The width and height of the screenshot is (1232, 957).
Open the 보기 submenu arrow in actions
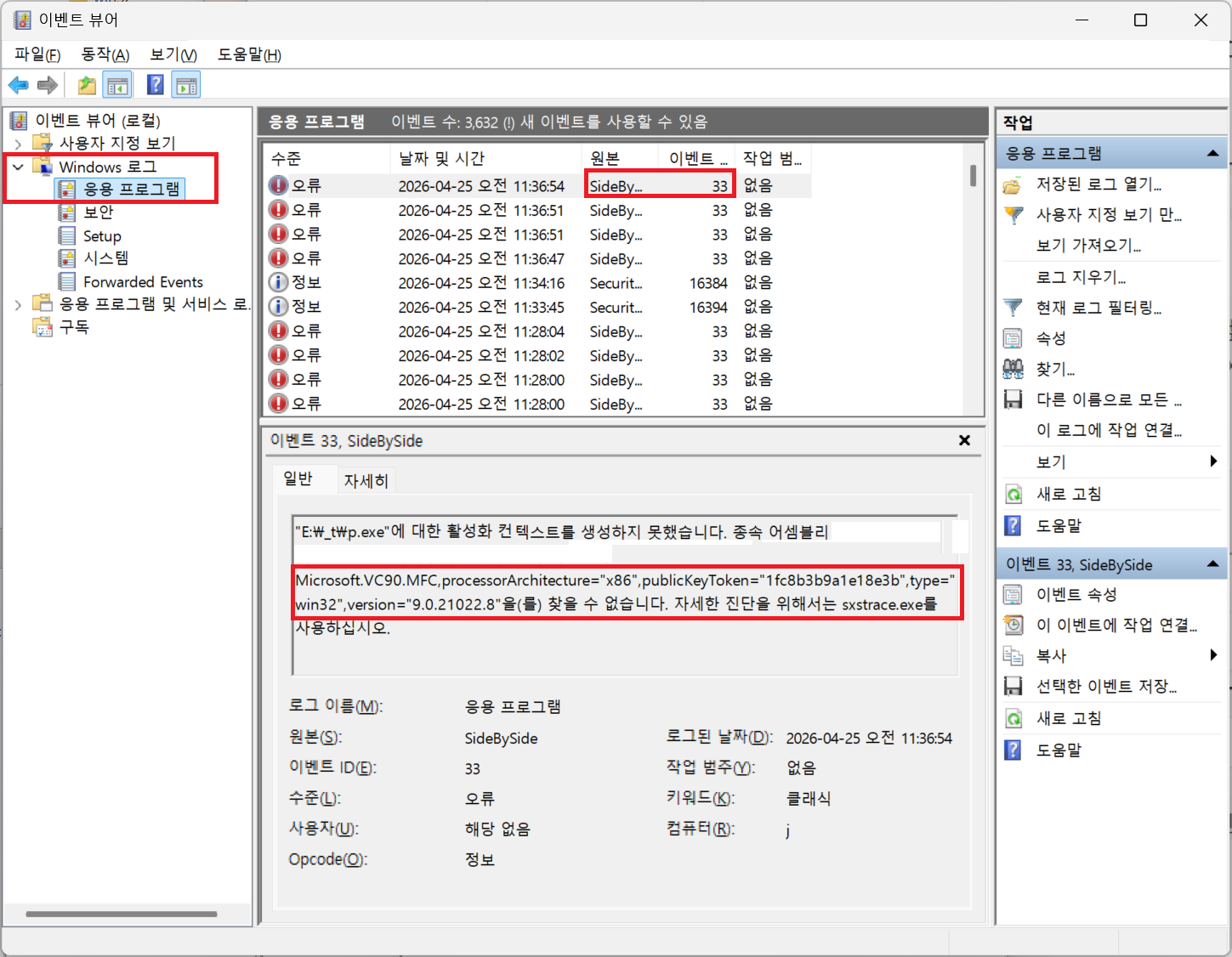point(1213,462)
